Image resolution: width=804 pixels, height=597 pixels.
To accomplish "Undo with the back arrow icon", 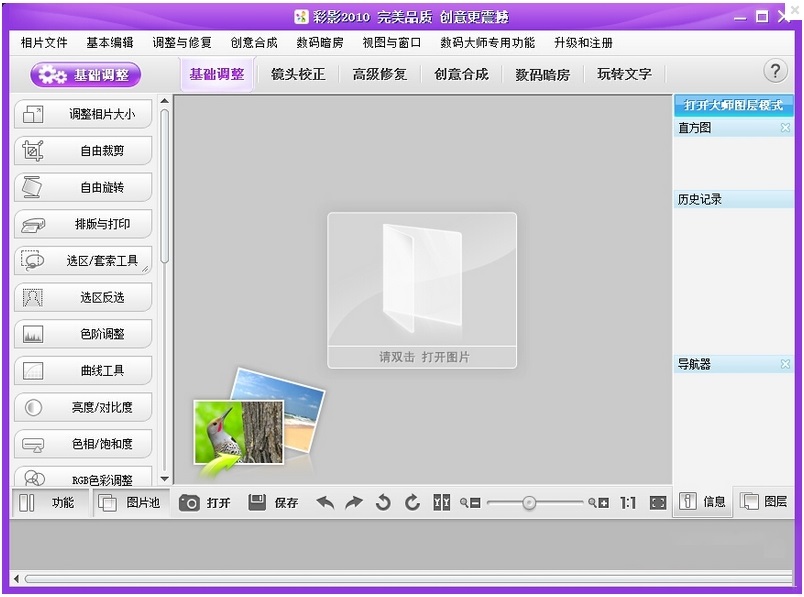I will pyautogui.click(x=323, y=502).
